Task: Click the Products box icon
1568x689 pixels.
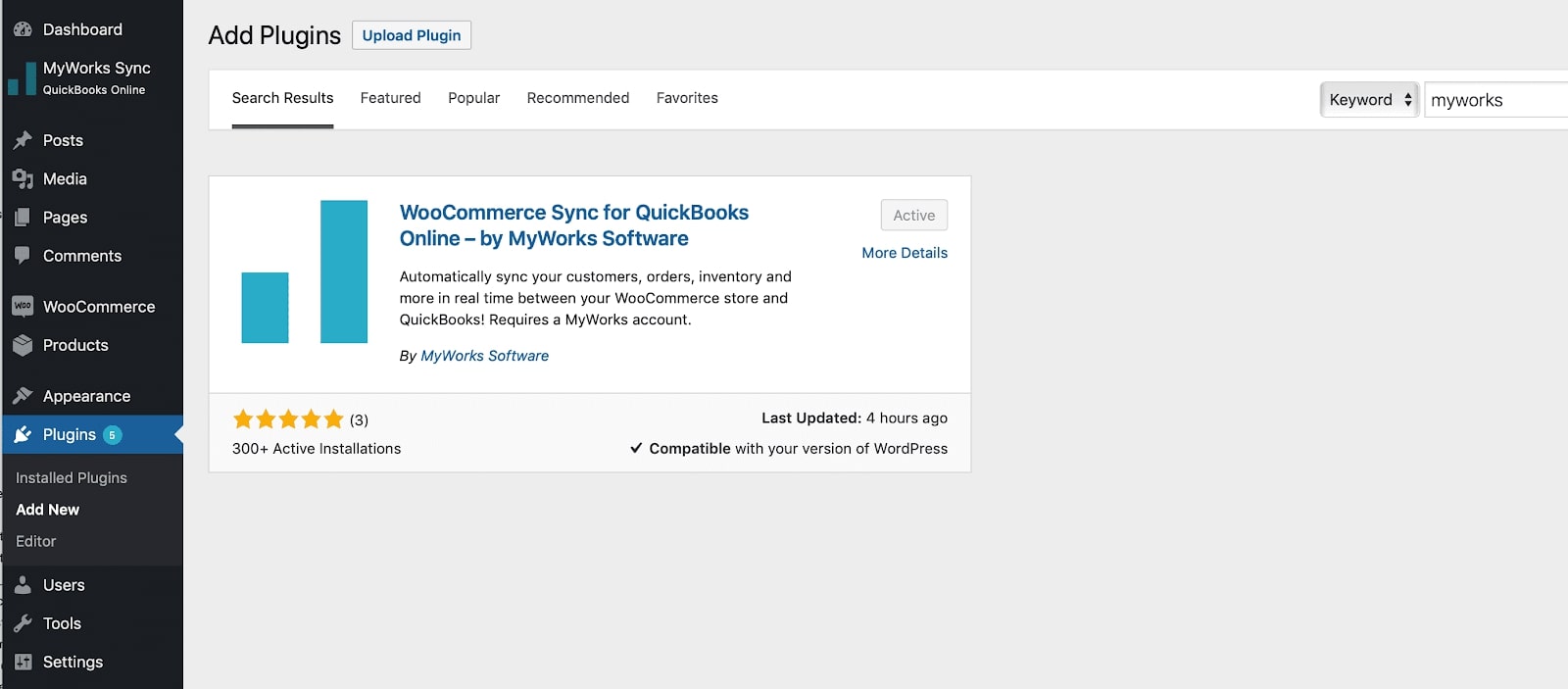Action: pyautogui.click(x=23, y=345)
